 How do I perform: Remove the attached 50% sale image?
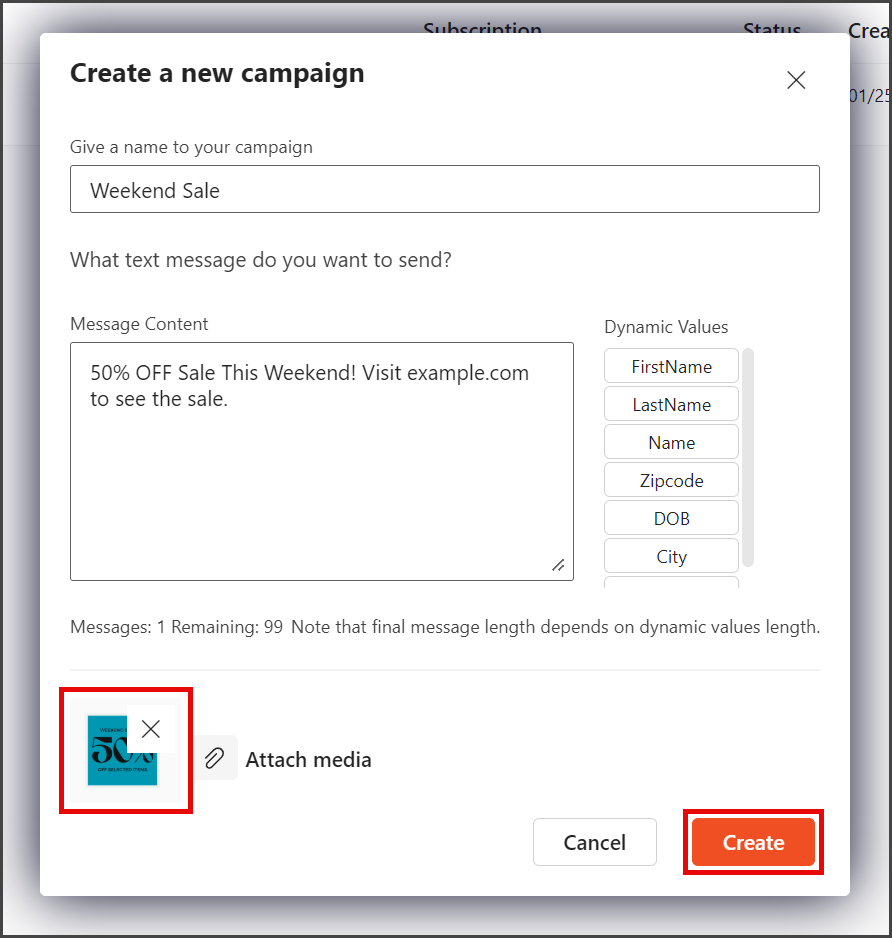click(151, 729)
